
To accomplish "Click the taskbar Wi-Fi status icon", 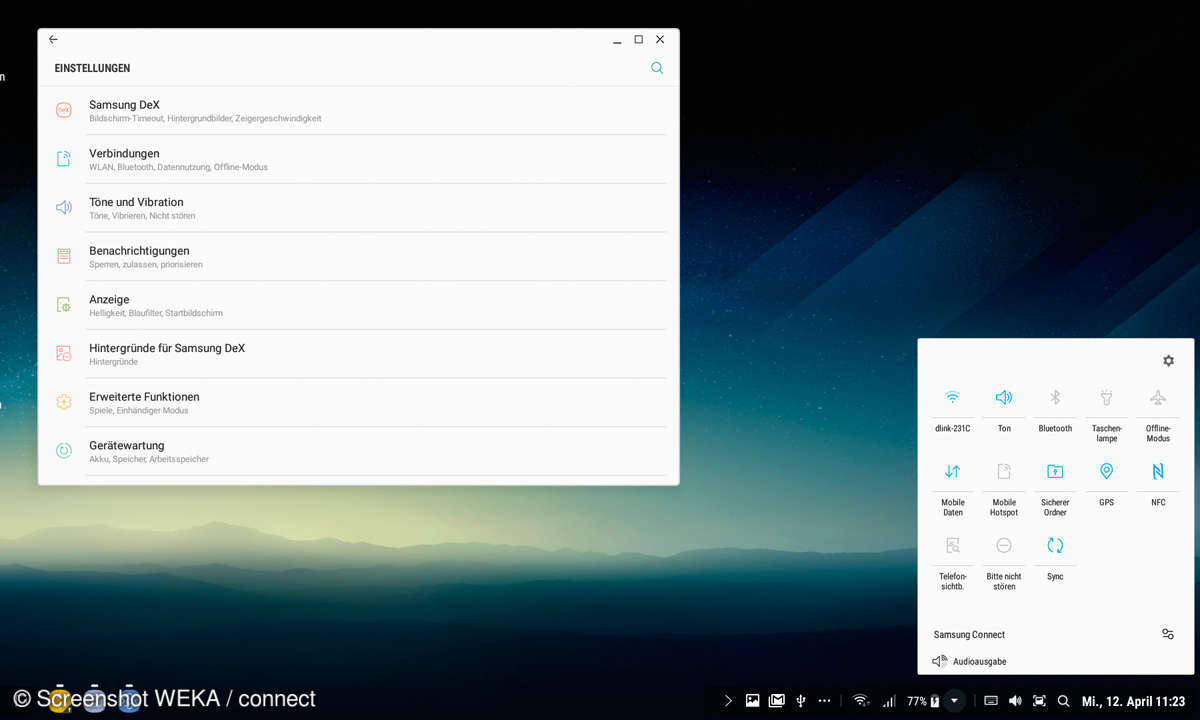I will click(x=861, y=701).
